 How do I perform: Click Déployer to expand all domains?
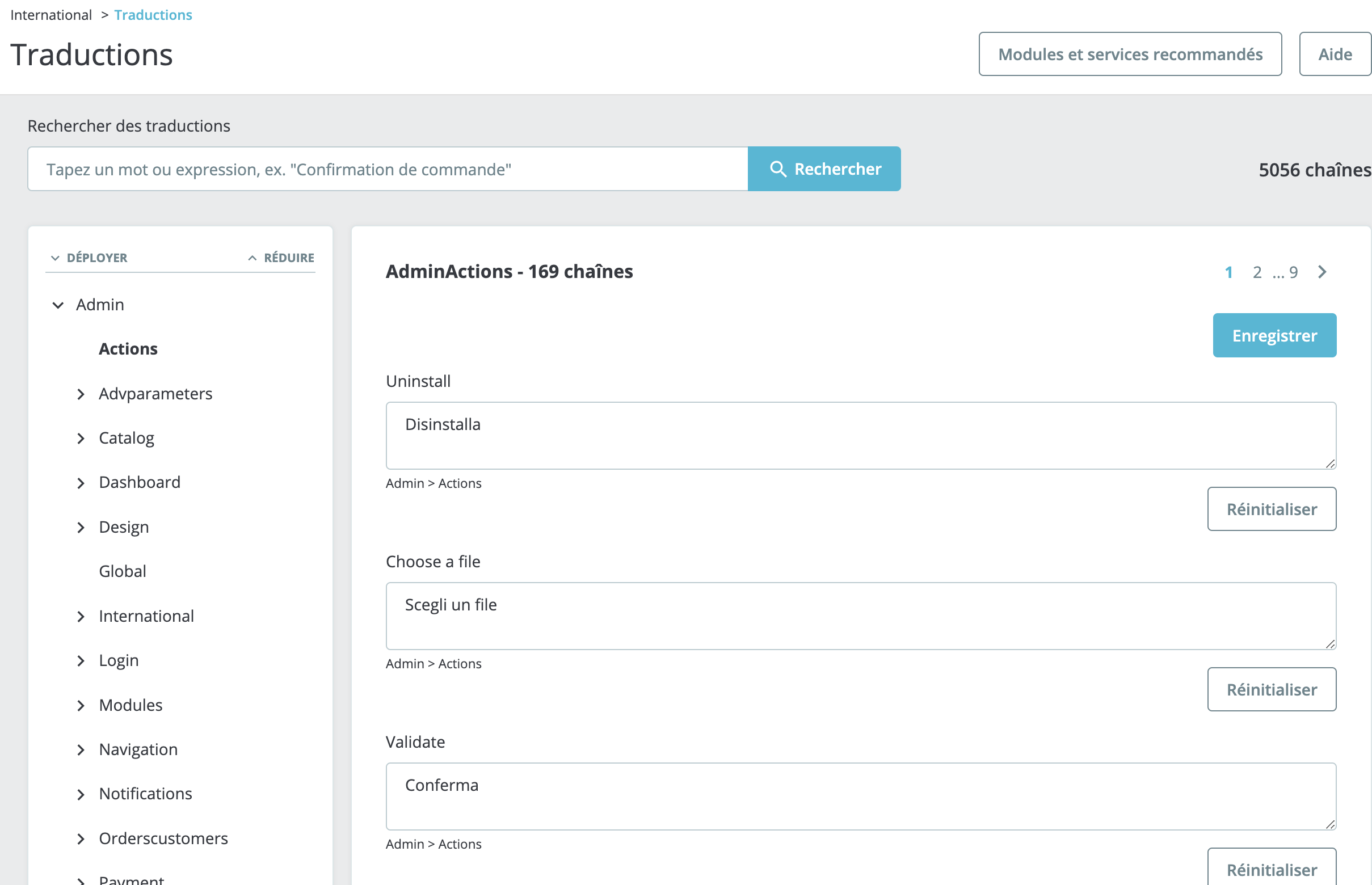point(89,258)
